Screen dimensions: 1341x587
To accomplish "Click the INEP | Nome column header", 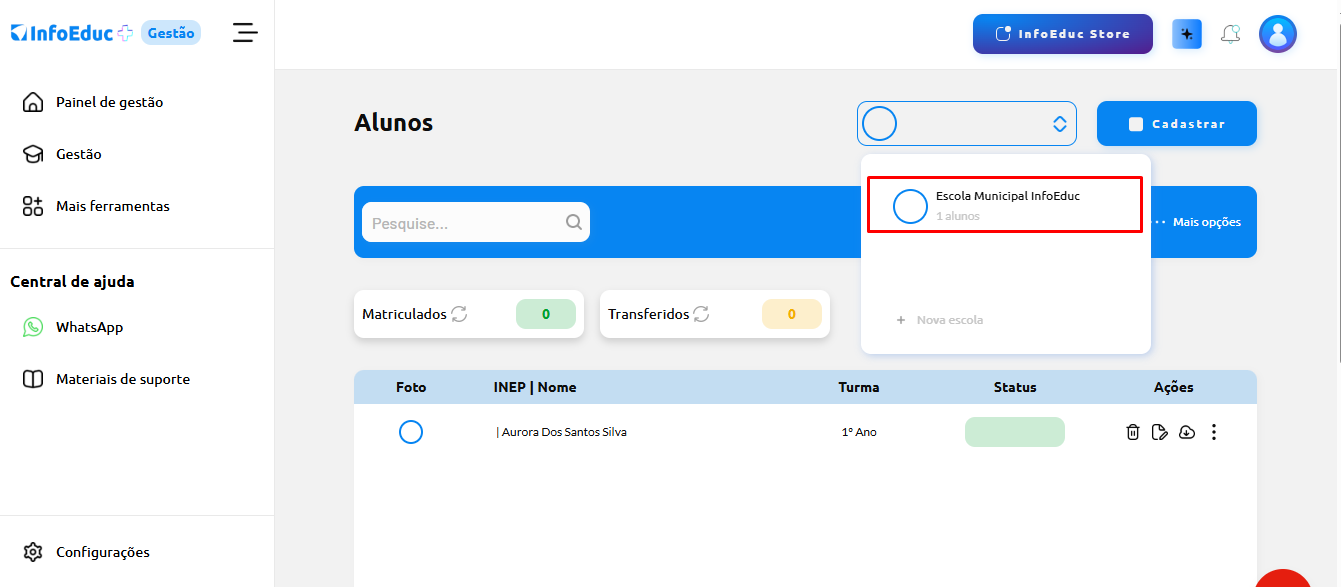I will (535, 387).
